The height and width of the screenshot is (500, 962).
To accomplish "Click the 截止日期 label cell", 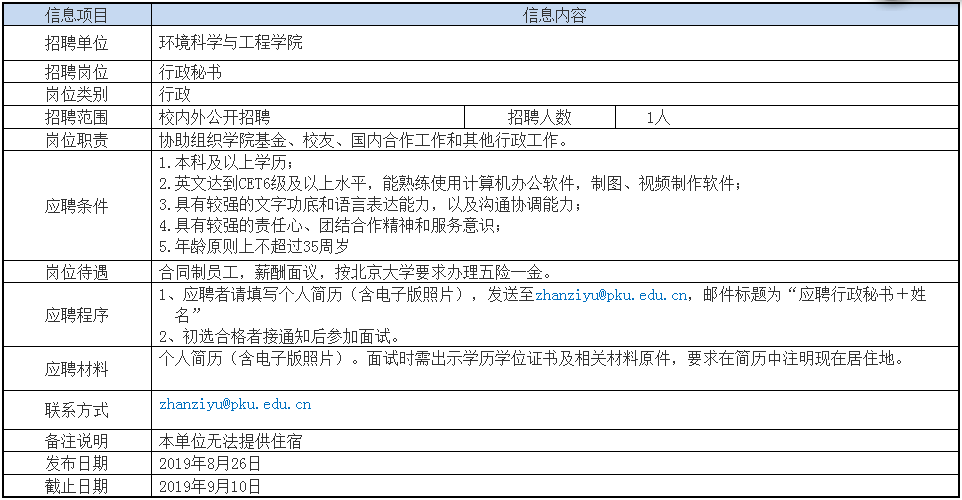I will coord(77,487).
